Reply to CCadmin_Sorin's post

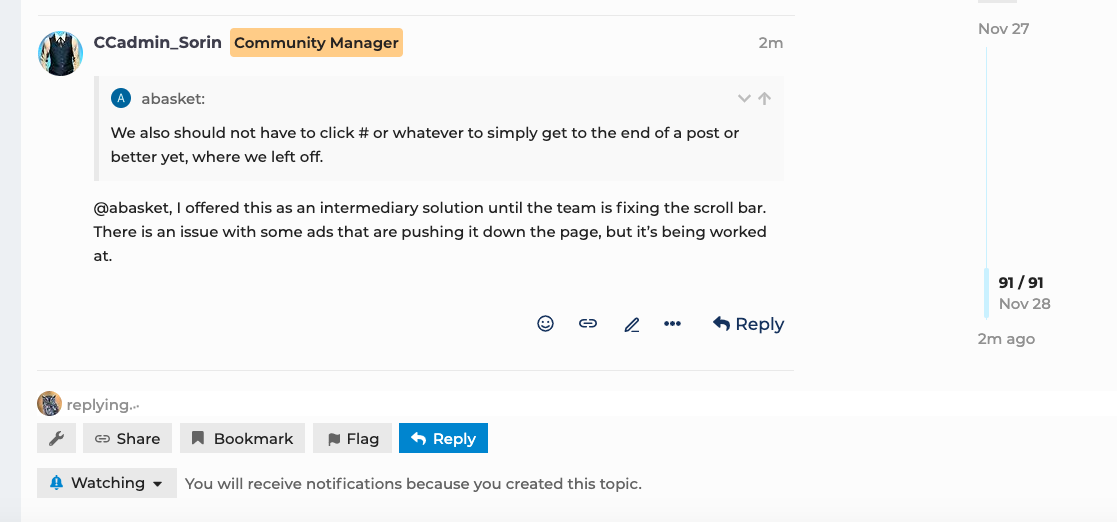tap(748, 324)
